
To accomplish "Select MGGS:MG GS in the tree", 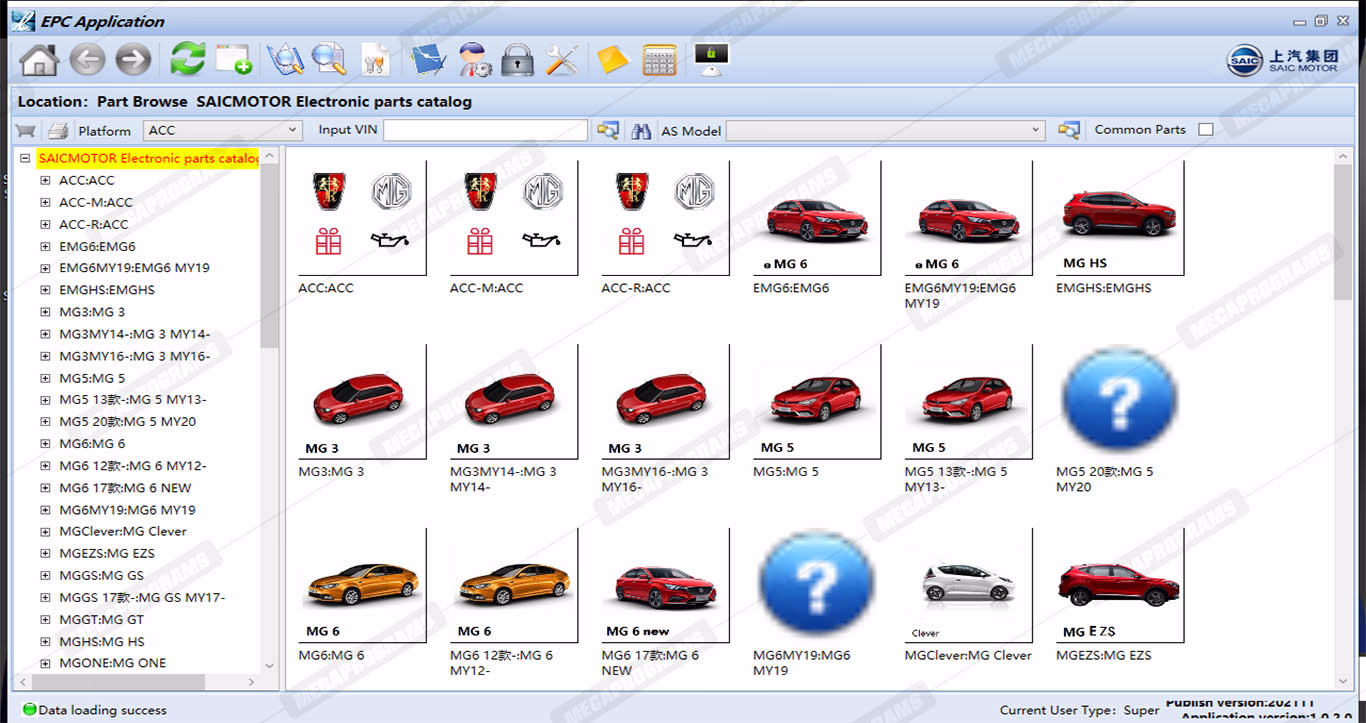I will click(x=101, y=576).
